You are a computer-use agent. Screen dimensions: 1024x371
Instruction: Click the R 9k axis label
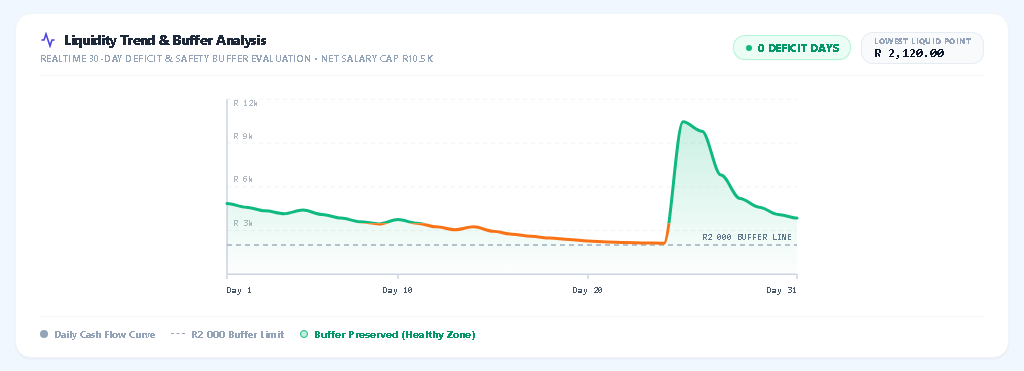[243, 137]
